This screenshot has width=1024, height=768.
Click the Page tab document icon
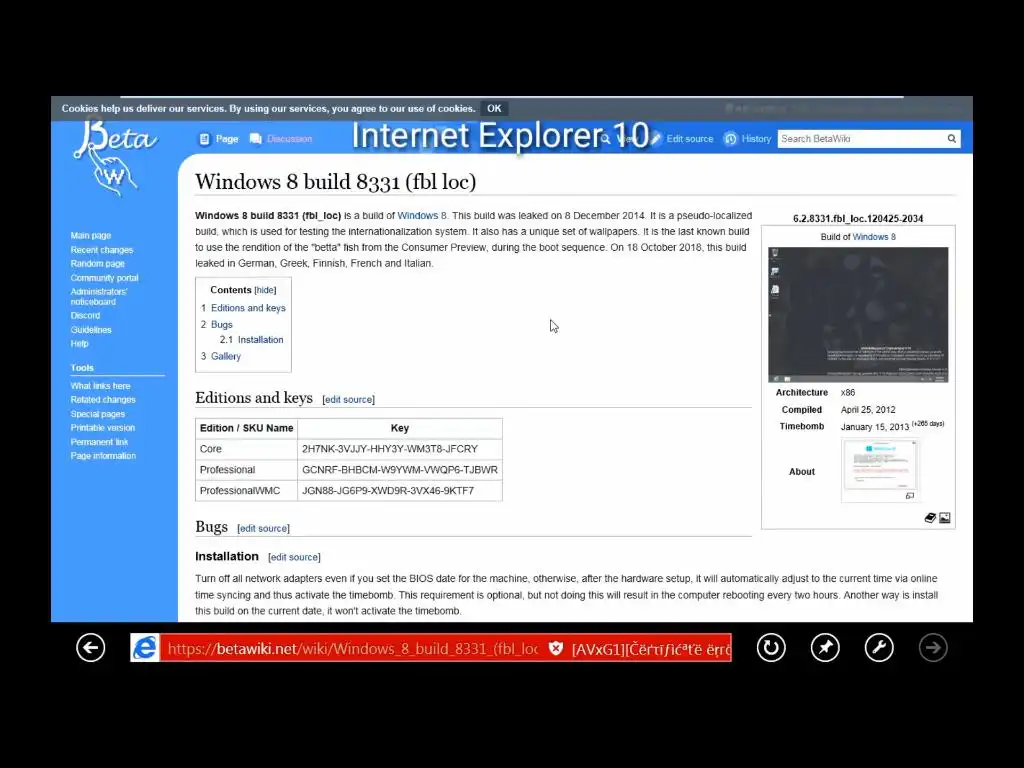click(204, 139)
